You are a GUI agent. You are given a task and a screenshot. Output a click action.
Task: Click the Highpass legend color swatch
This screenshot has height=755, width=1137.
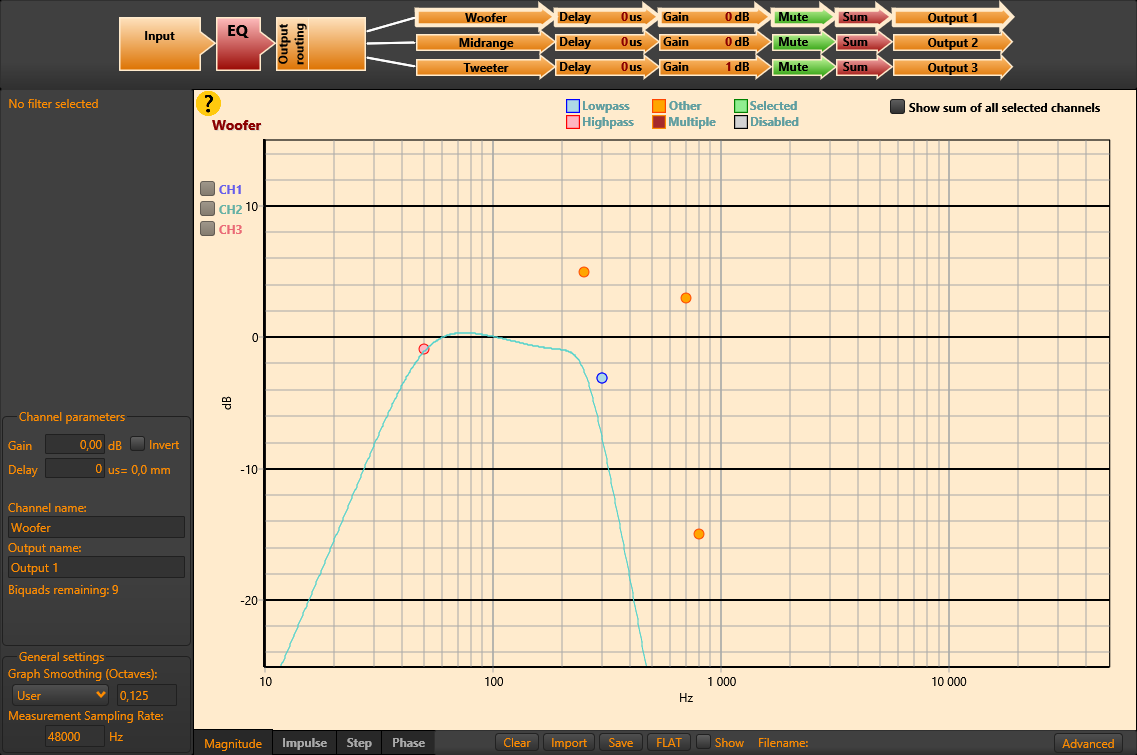click(573, 122)
